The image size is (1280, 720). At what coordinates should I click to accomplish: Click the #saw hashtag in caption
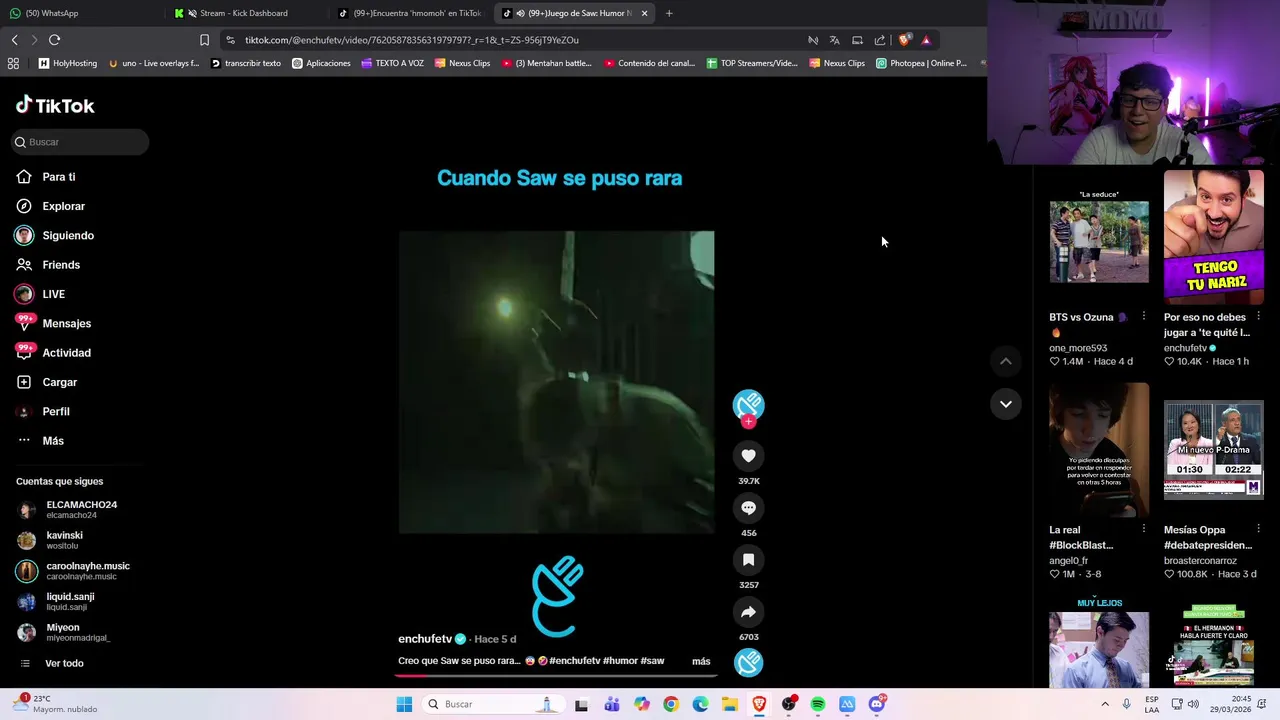tap(652, 661)
